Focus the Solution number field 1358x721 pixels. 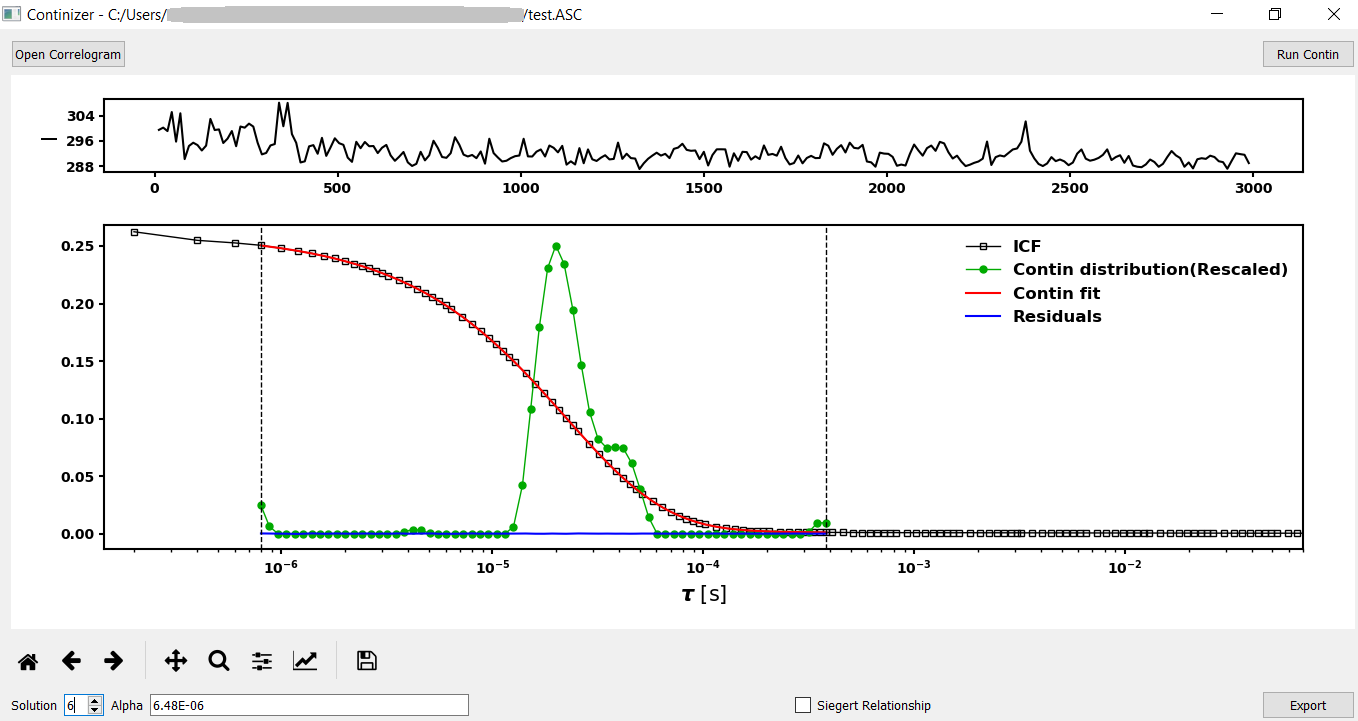(x=75, y=706)
